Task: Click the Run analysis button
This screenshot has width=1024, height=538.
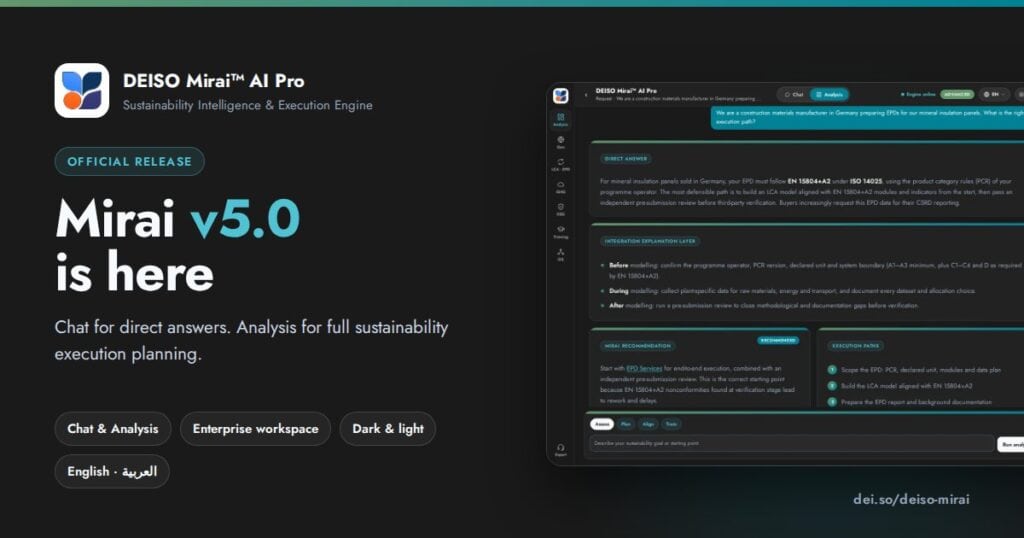Action: [x=1011, y=445]
